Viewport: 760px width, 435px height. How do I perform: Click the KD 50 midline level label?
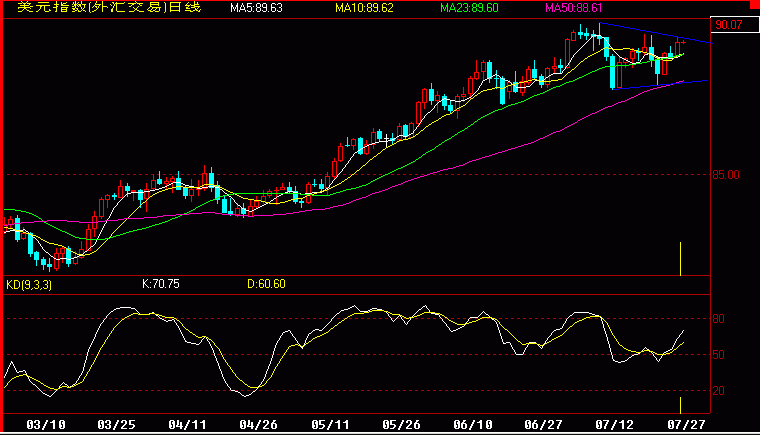718,354
